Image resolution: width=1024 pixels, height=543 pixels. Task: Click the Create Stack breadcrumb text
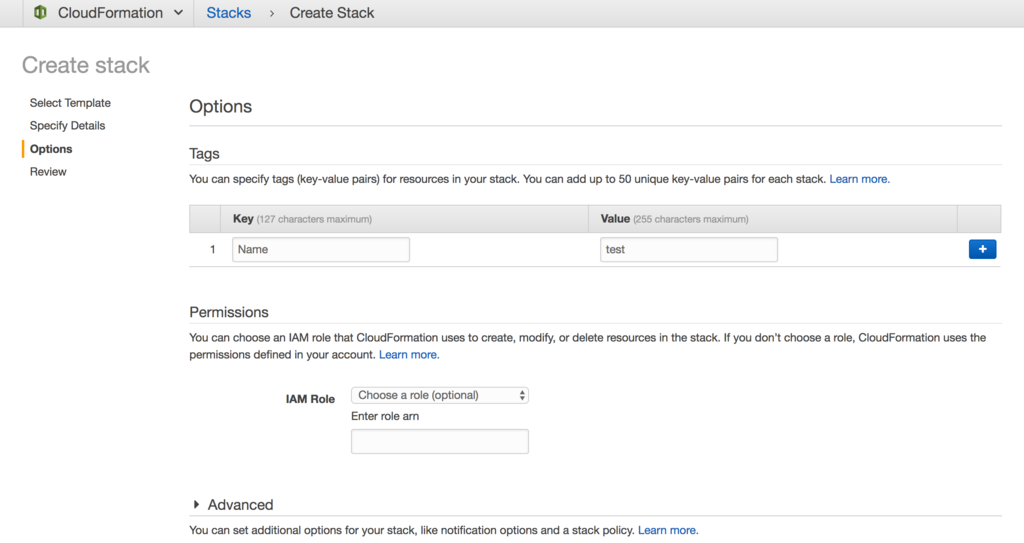coord(332,13)
